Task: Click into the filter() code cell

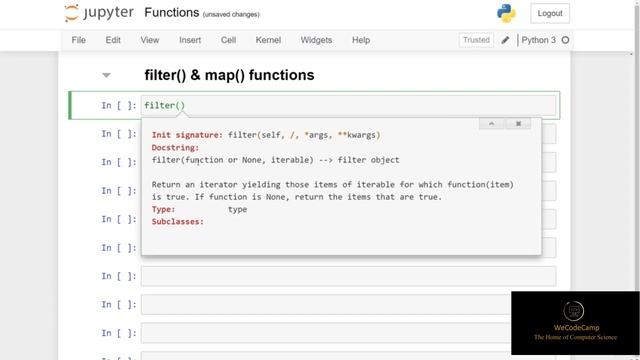Action: click(348, 105)
